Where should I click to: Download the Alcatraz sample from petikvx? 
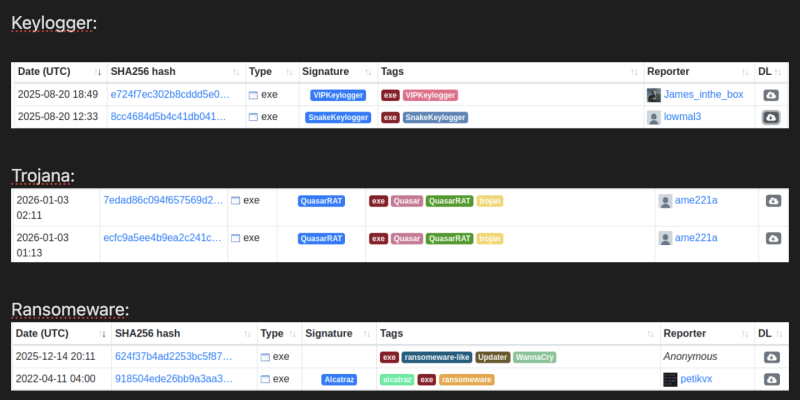pyautogui.click(x=771, y=380)
